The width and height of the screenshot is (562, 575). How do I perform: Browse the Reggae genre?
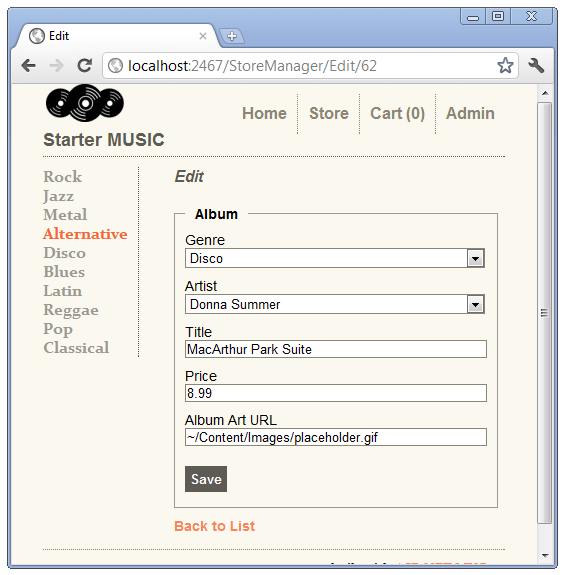pos(71,311)
